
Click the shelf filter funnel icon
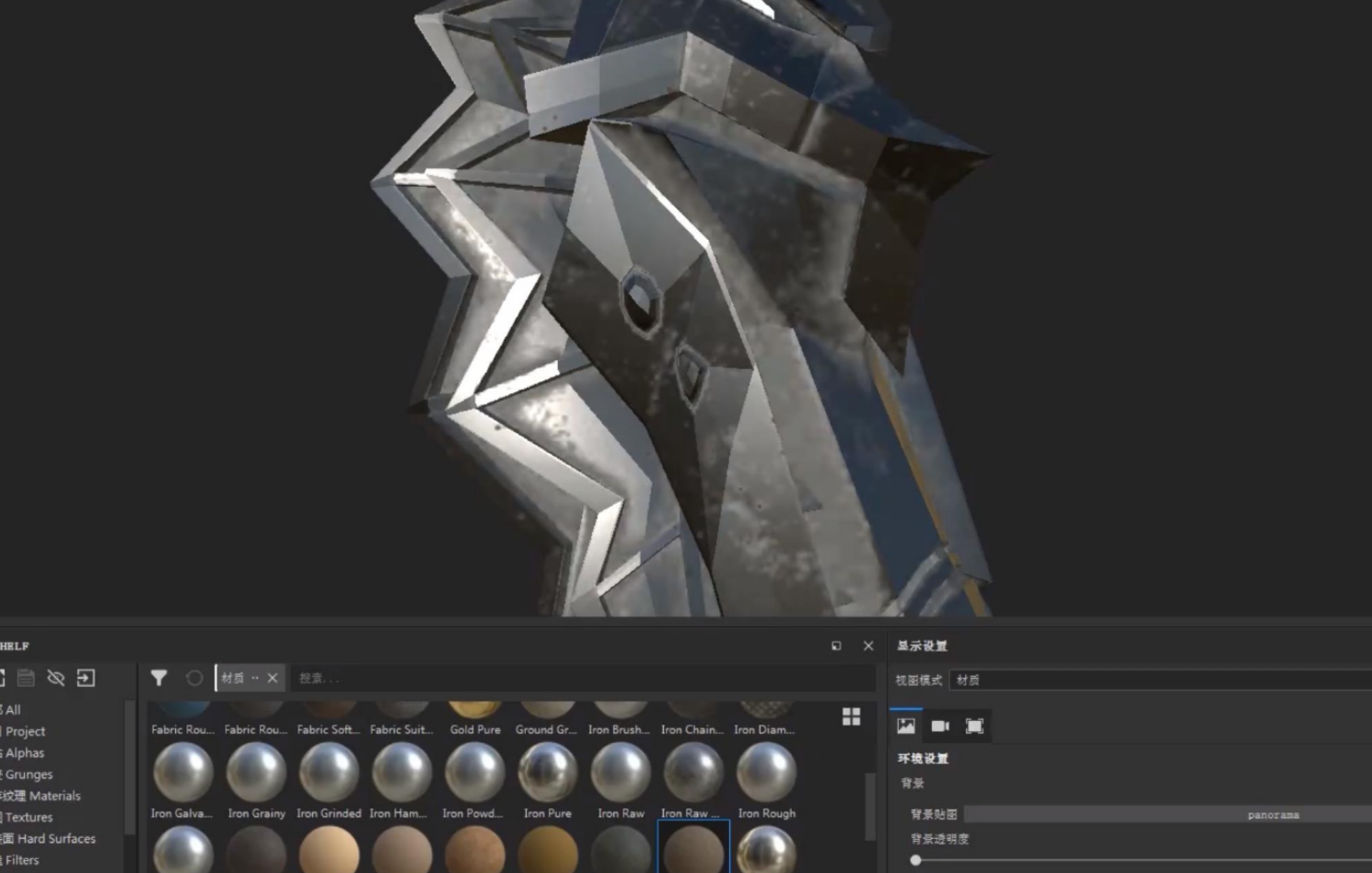pos(158,678)
